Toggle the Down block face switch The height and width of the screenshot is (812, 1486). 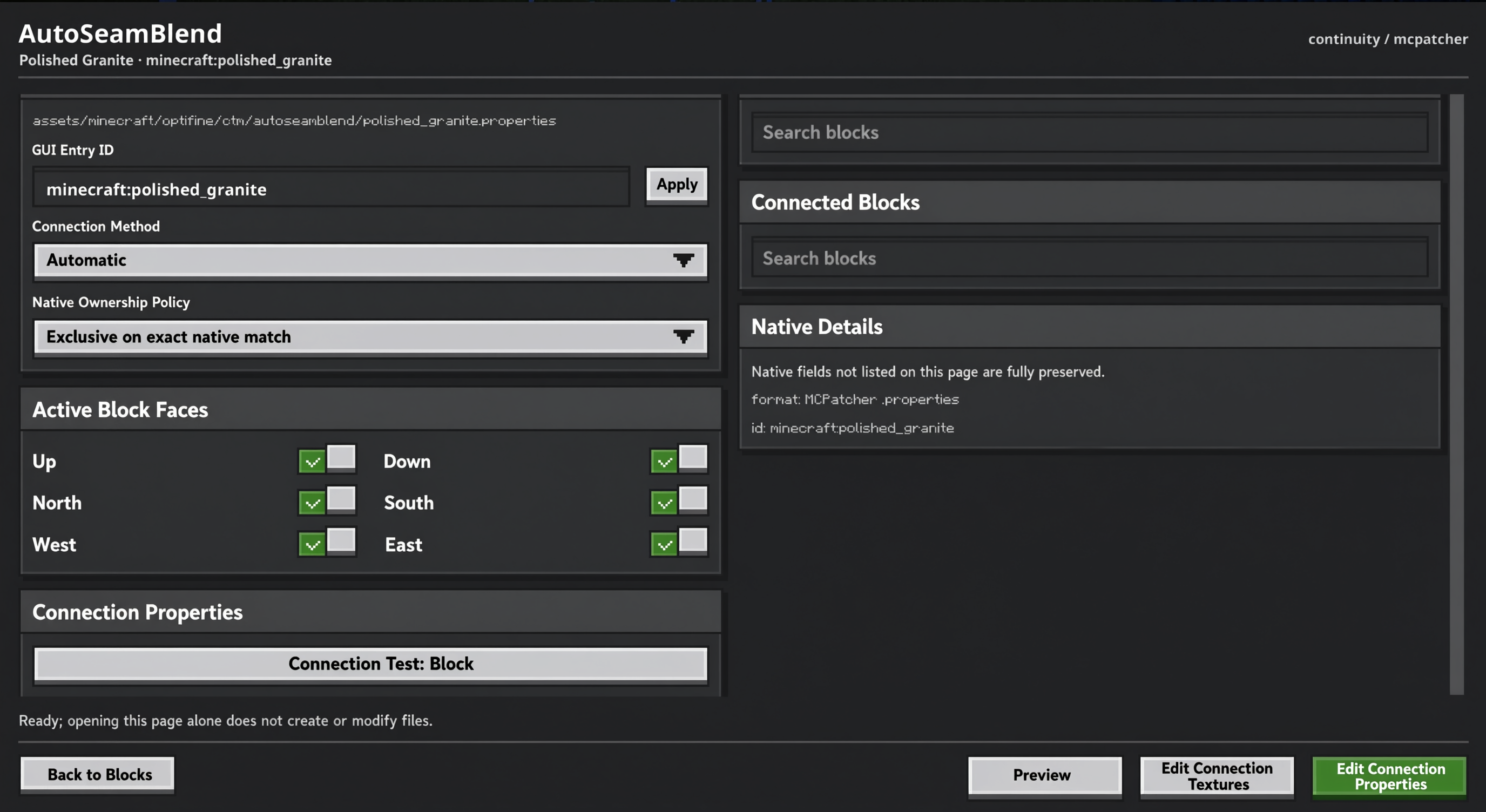coord(679,459)
